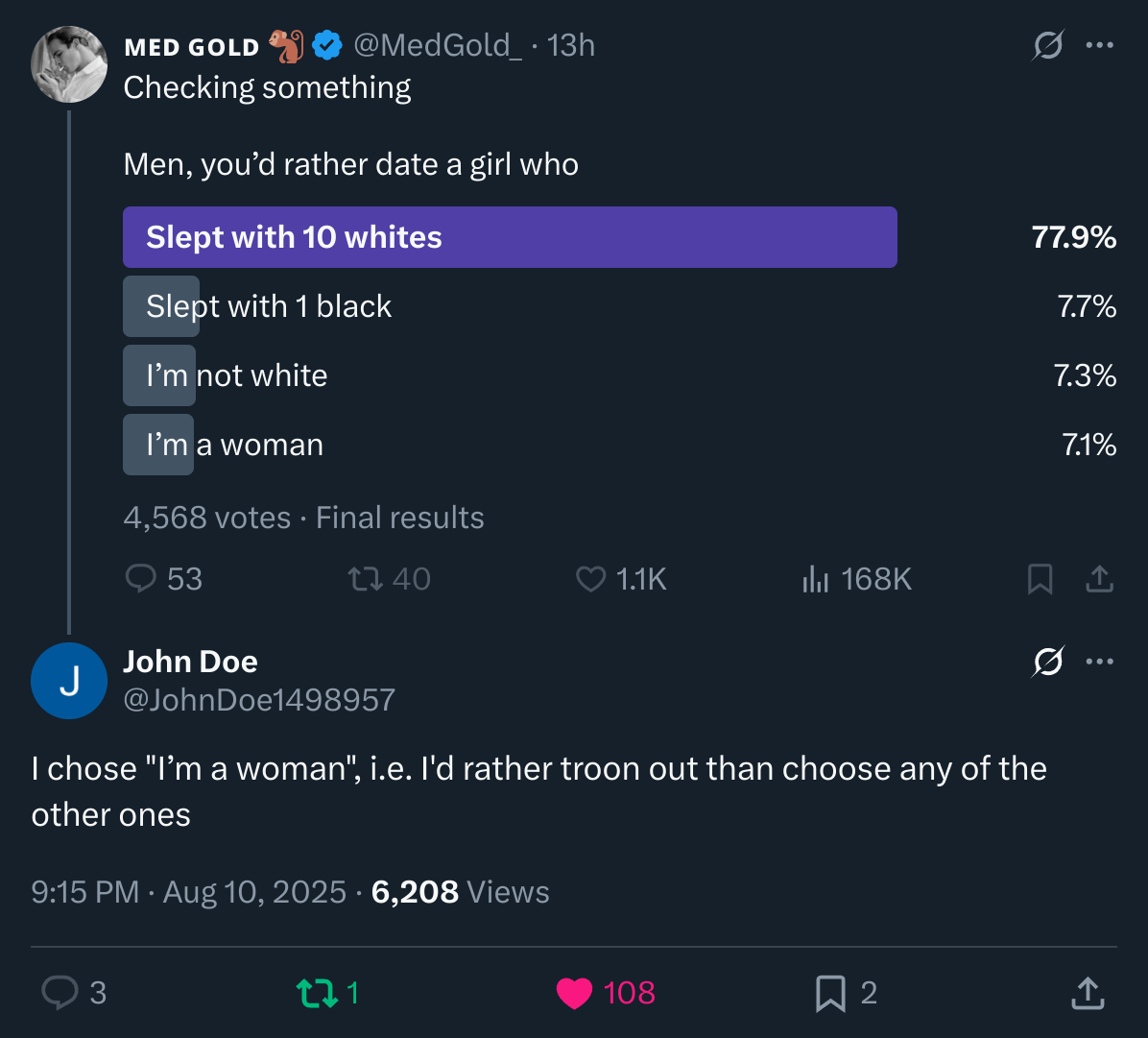The width and height of the screenshot is (1148, 1038).
Task: Unlike John Doe's reply with 108 likes
Action: pos(575,993)
